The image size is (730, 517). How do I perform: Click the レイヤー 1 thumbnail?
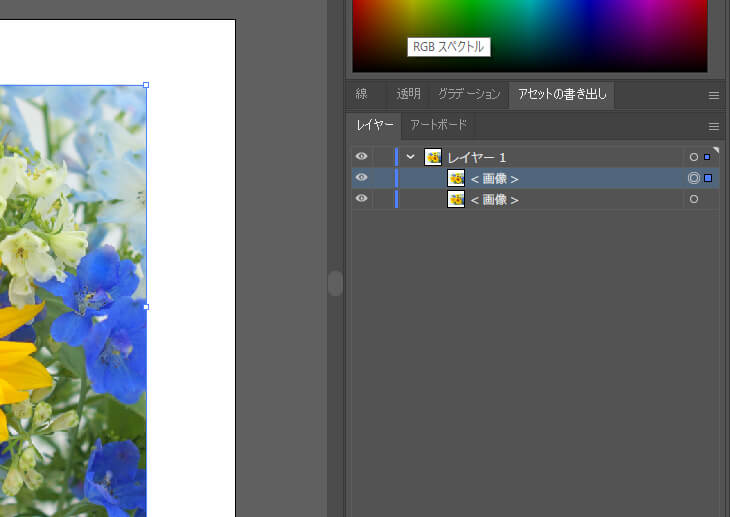[x=433, y=157]
